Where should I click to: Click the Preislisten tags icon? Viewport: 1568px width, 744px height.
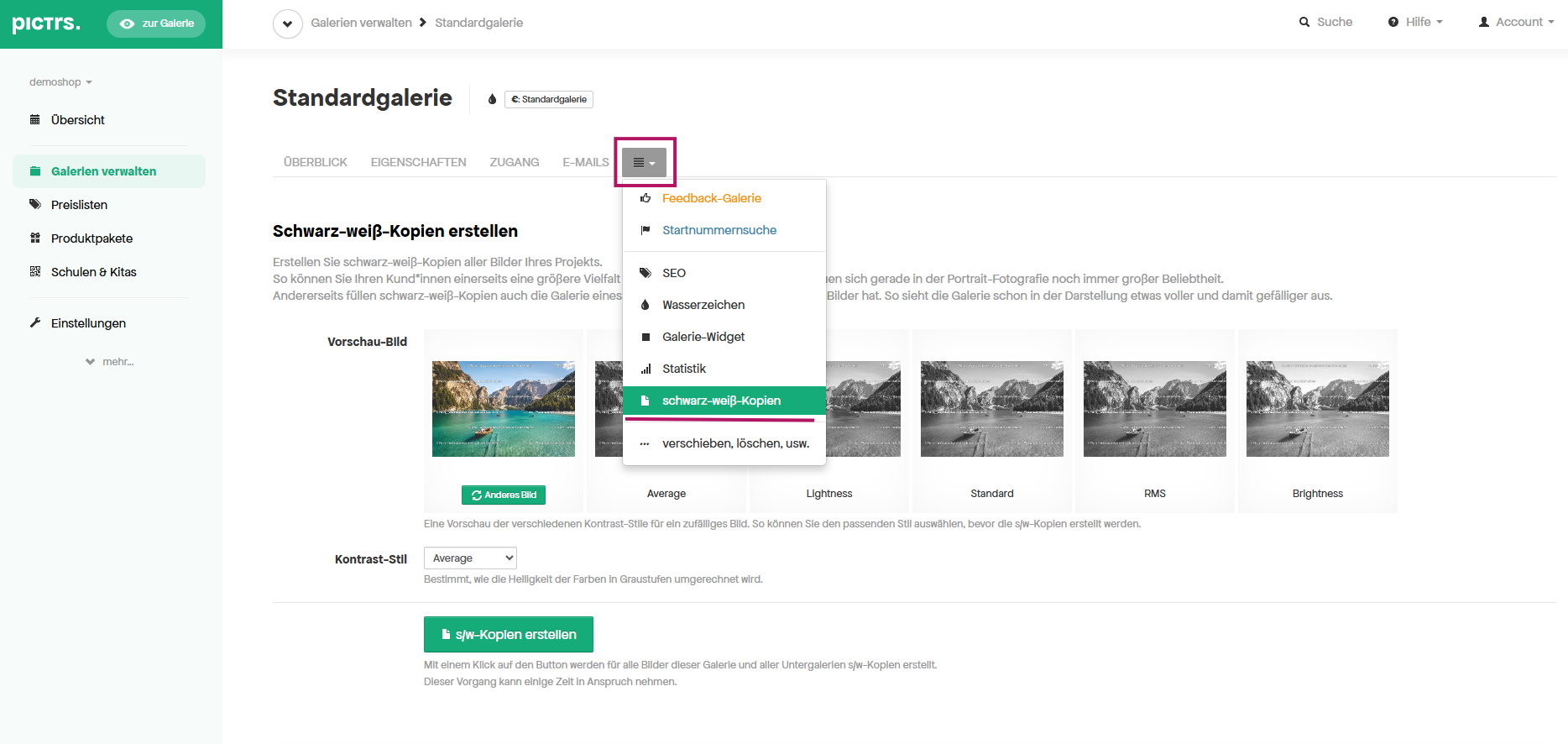35,204
